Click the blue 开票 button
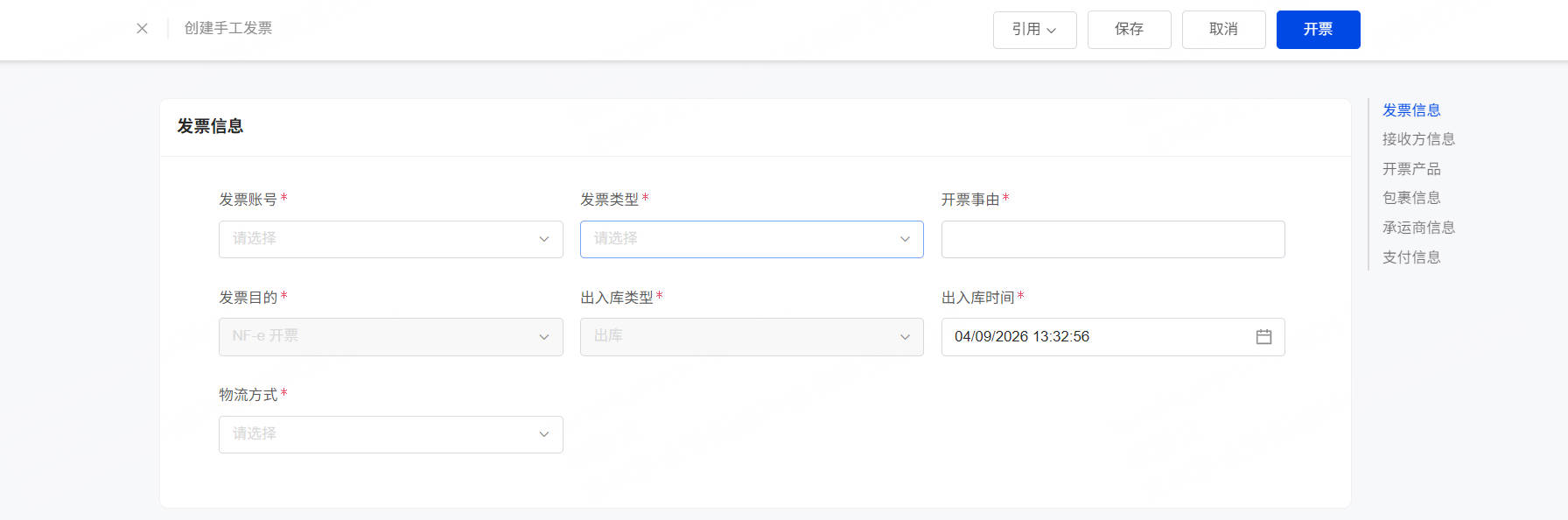This screenshot has height=520, width=1568. 1318,30
